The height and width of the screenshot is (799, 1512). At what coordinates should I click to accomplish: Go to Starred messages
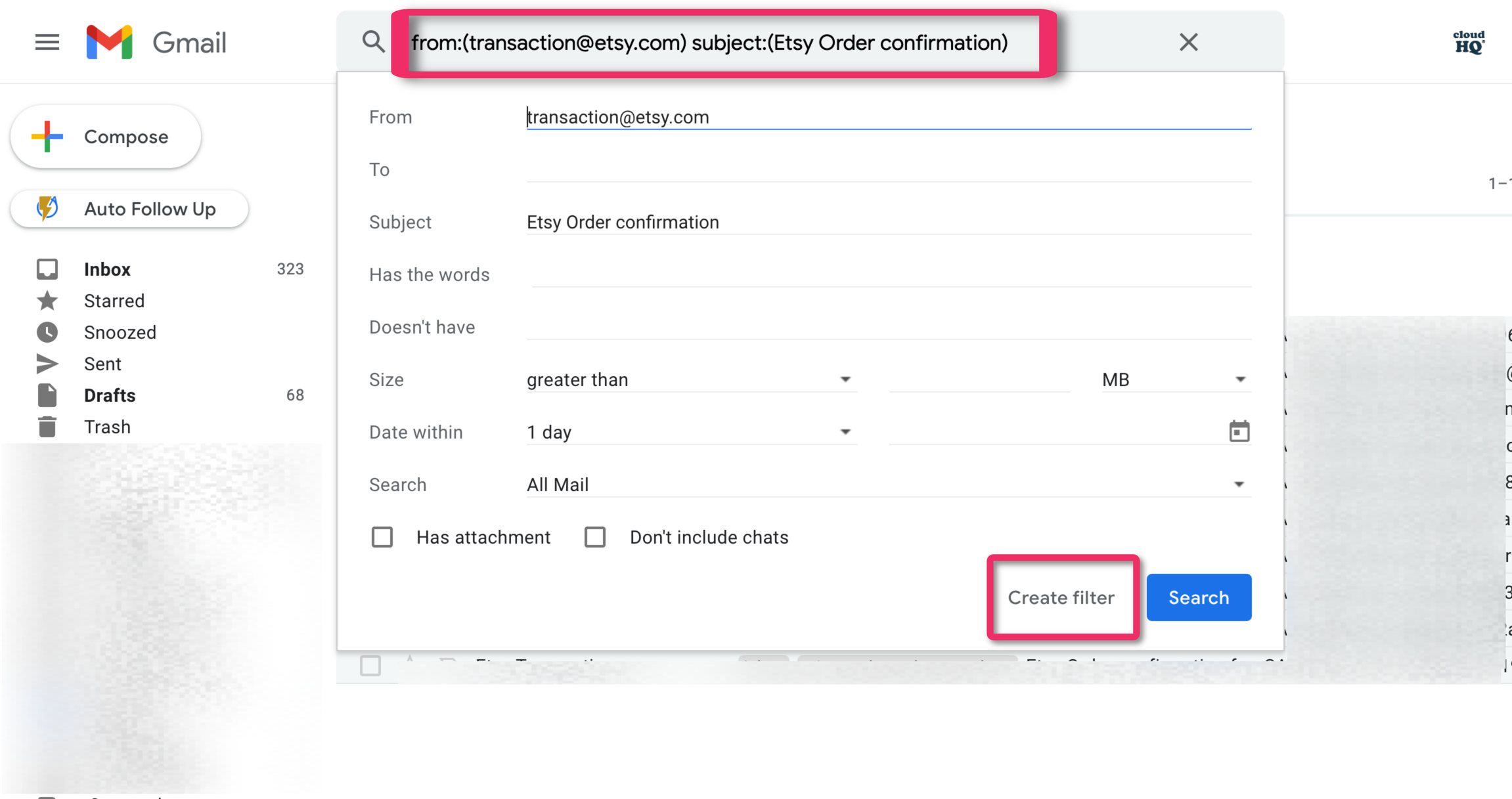(x=114, y=301)
